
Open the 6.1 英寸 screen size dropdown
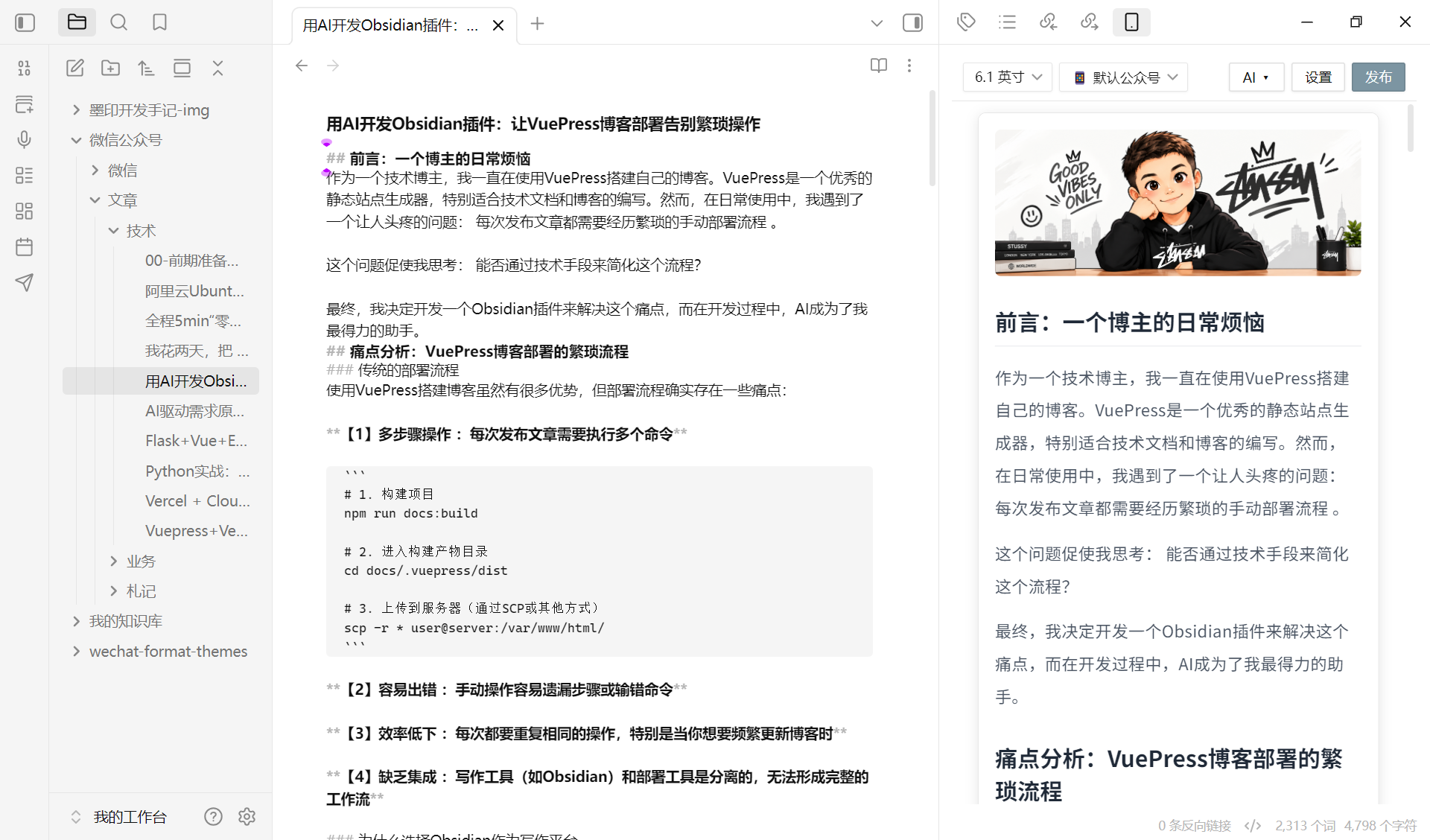[1007, 77]
